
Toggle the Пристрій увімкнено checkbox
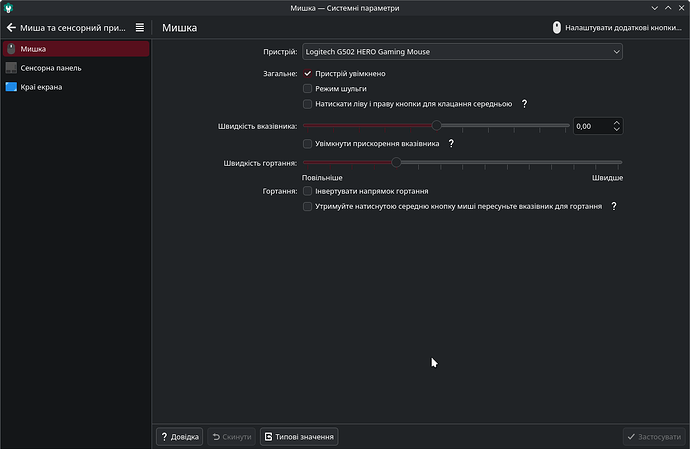pyautogui.click(x=308, y=74)
